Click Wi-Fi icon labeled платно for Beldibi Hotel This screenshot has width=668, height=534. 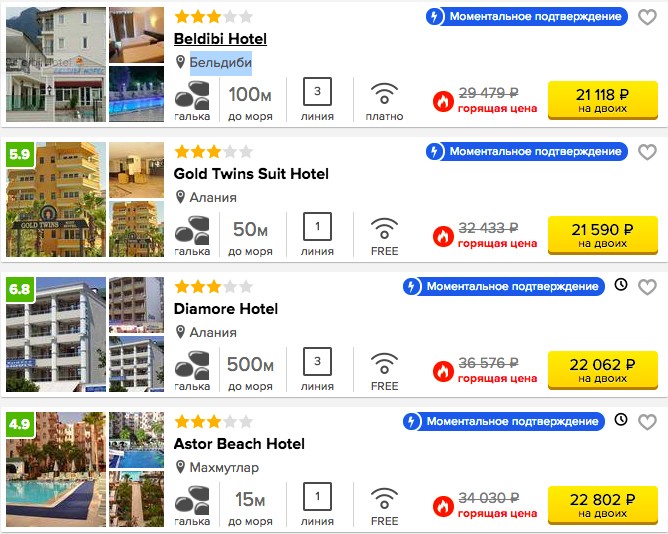tap(384, 94)
